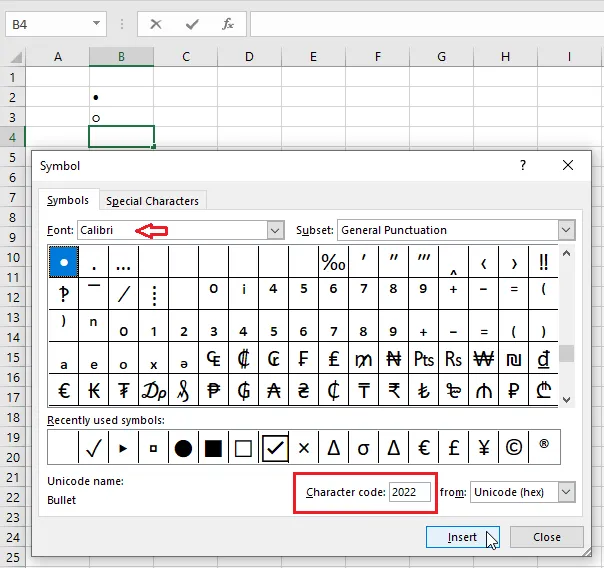Close the Symbol dialog with X
Screen dimensions: 604x568
click(568, 165)
